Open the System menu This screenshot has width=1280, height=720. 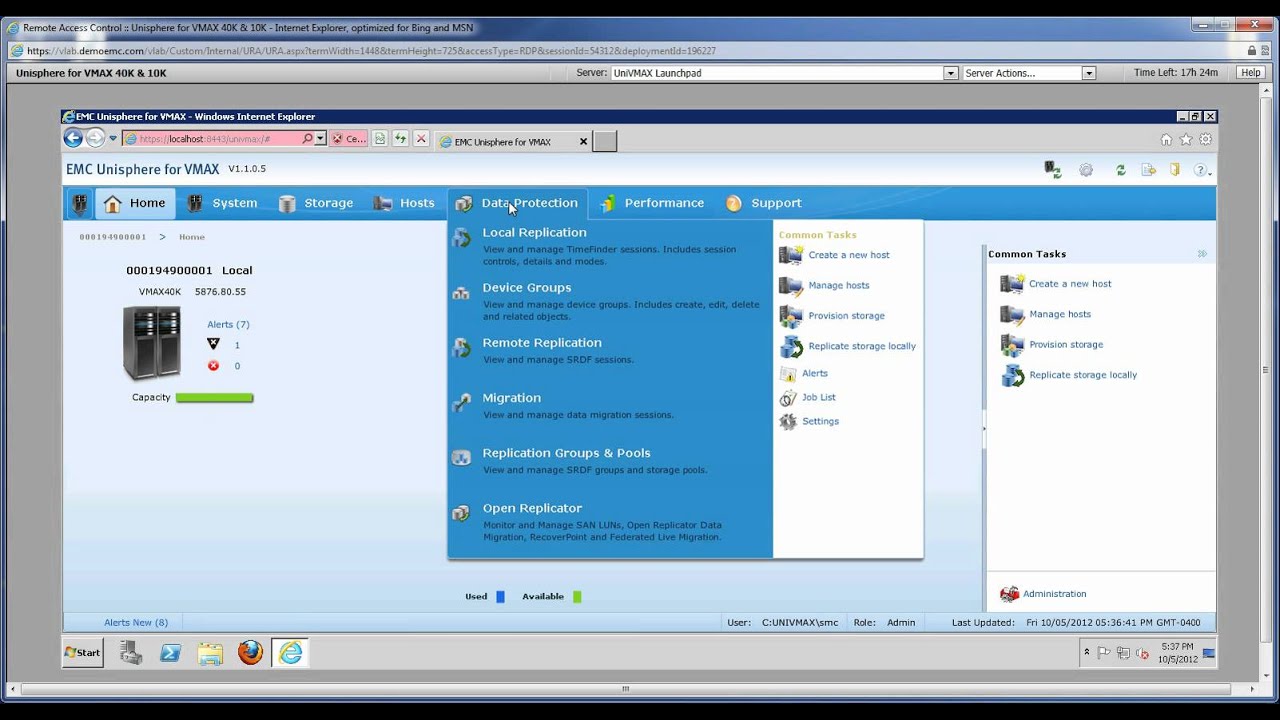223,203
